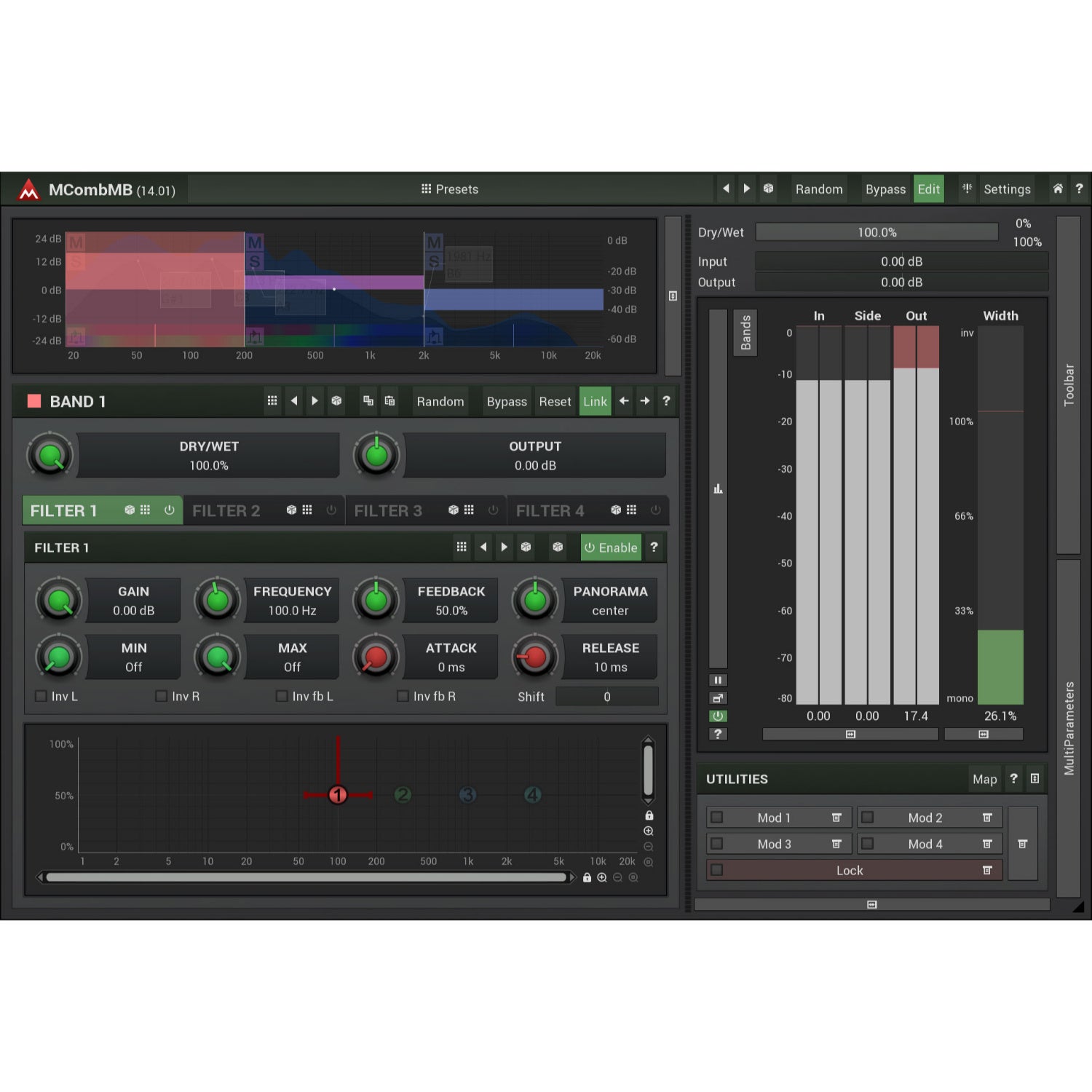This screenshot has width=1092, height=1092.
Task: Open the Band 1 presets grid icon
Action: [x=272, y=401]
